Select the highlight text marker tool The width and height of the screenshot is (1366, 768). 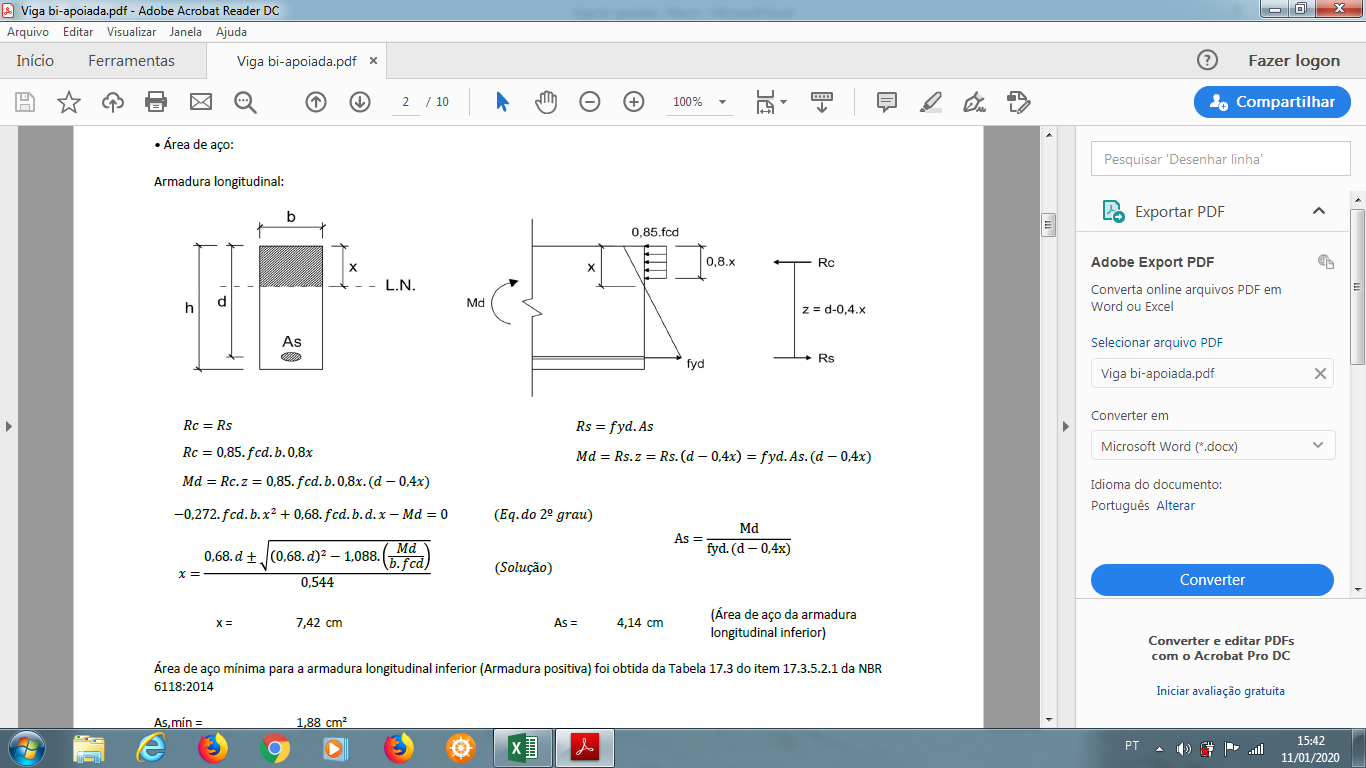pyautogui.click(x=930, y=102)
